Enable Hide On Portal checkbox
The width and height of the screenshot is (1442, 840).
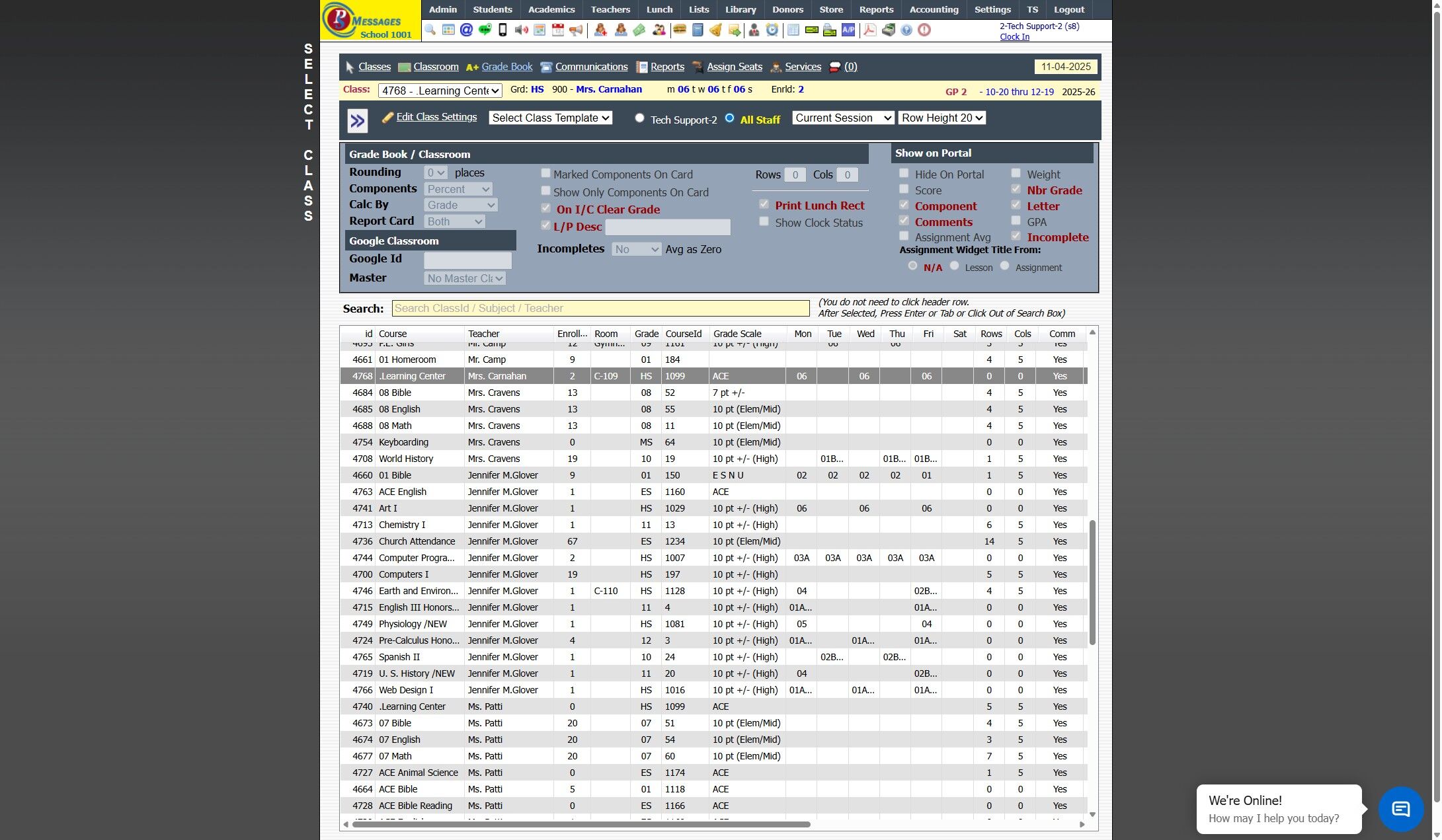[904, 174]
